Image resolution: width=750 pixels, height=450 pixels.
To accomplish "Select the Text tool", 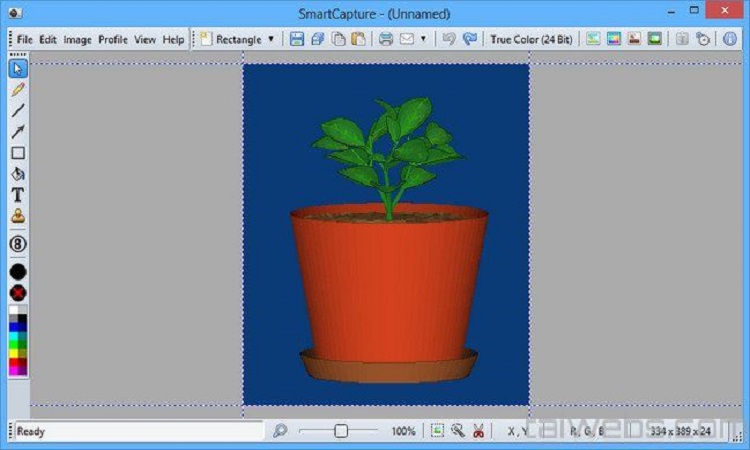I will click(x=18, y=195).
